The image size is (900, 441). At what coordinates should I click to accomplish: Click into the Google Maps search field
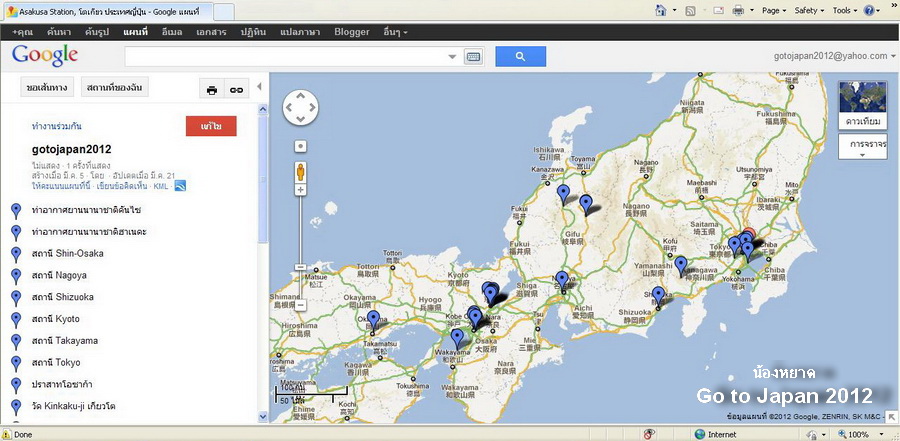285,57
